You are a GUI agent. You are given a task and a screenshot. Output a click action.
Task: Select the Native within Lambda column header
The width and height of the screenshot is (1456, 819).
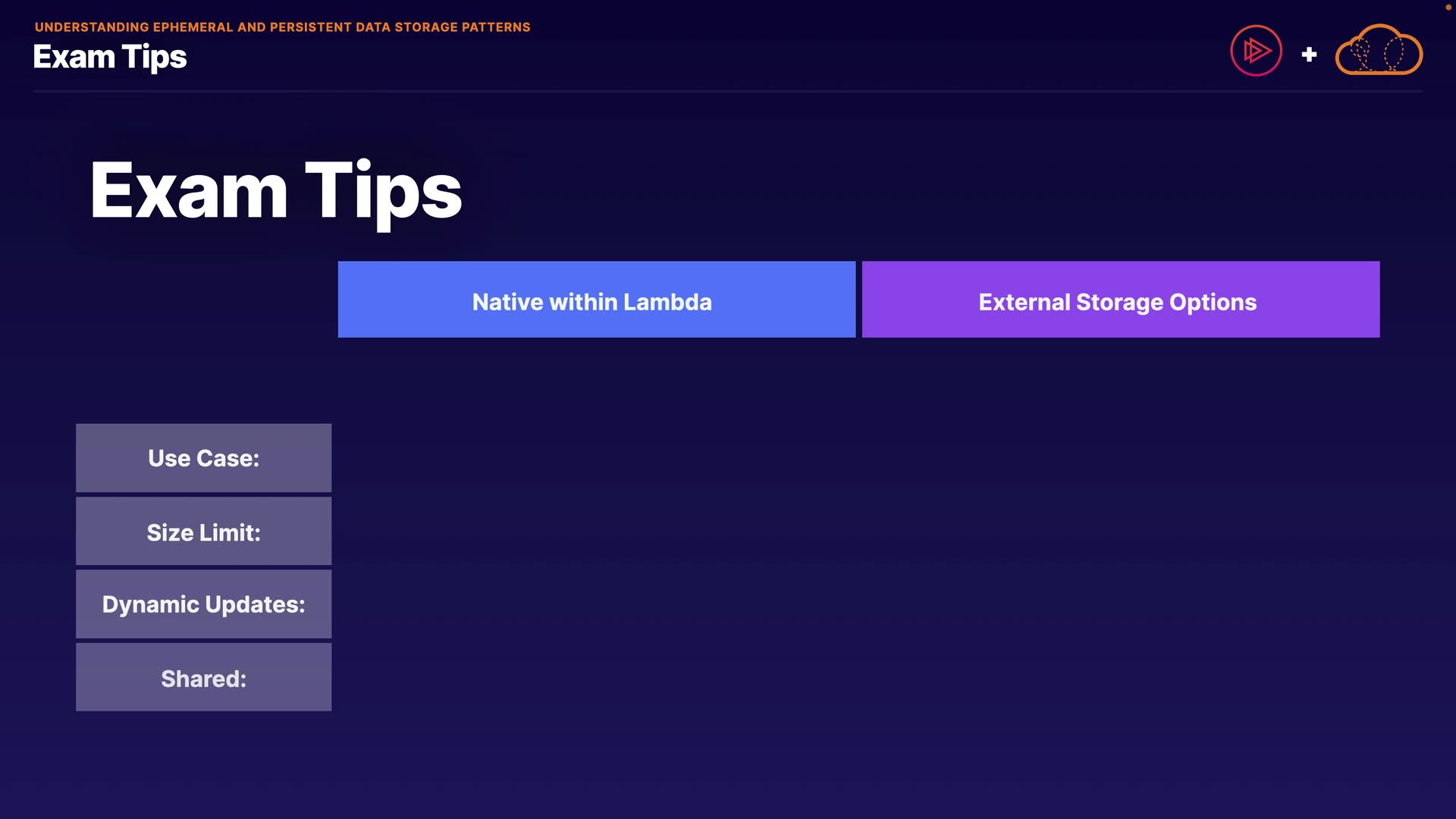(x=596, y=300)
